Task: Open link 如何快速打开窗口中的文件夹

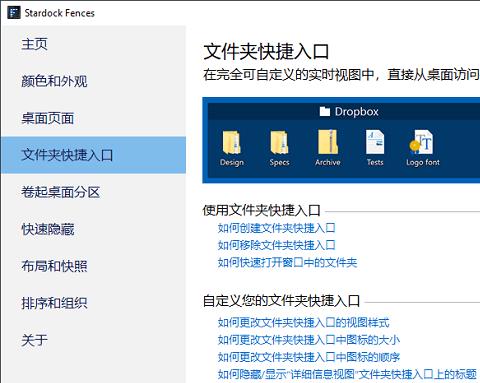Action: (x=287, y=262)
